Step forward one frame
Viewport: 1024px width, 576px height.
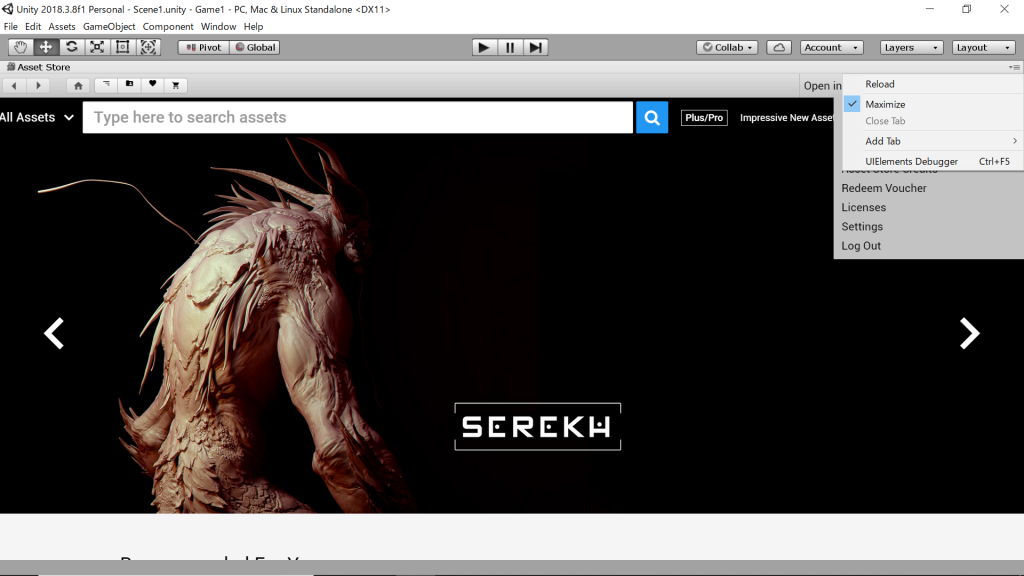536,47
